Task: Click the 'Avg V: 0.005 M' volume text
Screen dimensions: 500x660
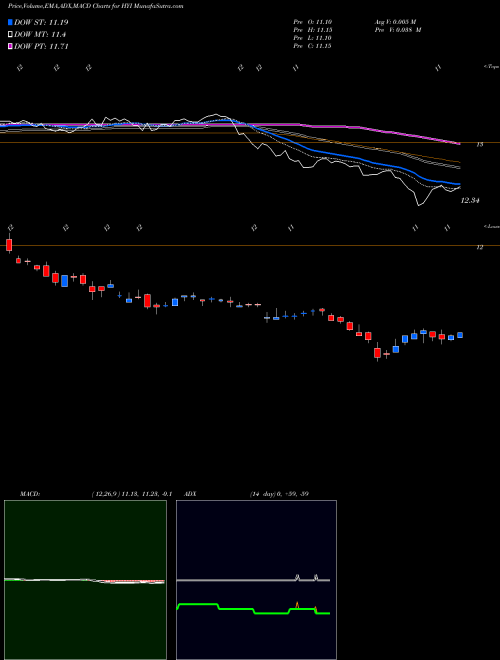Action: pos(397,22)
